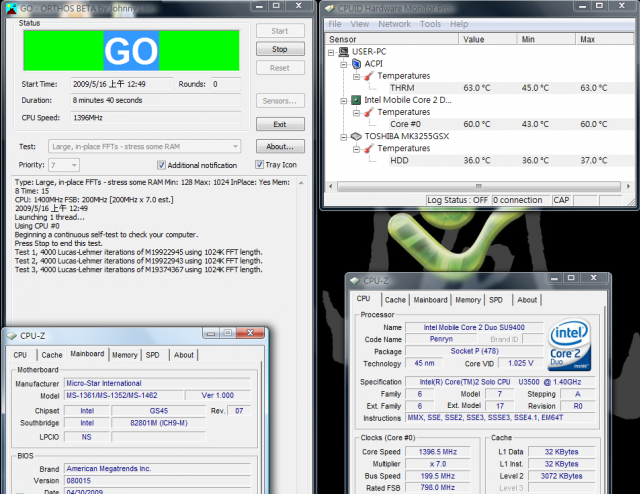Click thermometer icon under TOSHIBA Temperatures
This screenshot has height=494, width=640.
tap(369, 149)
